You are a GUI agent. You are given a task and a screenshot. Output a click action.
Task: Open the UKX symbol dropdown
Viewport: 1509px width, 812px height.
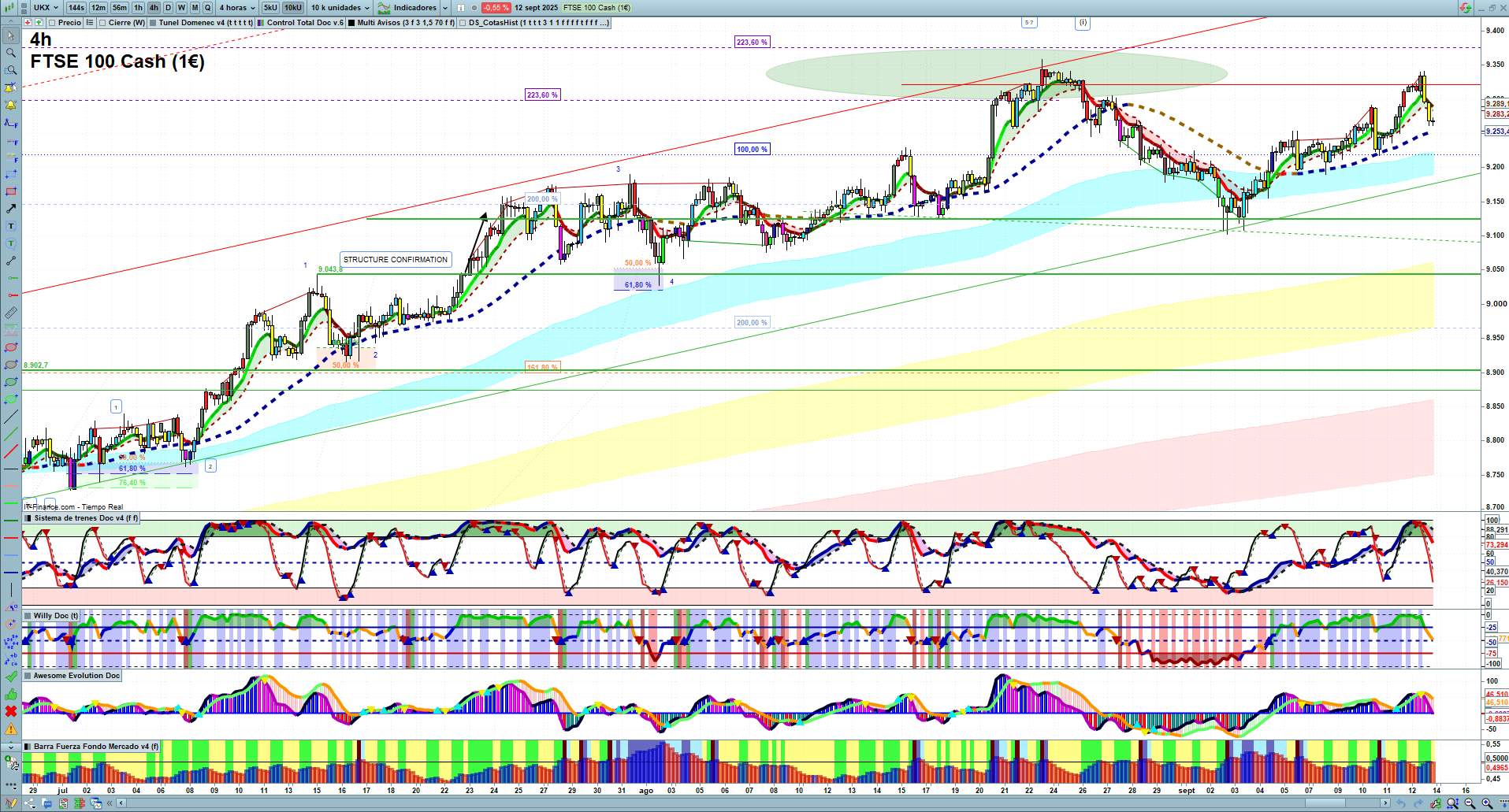46,8
